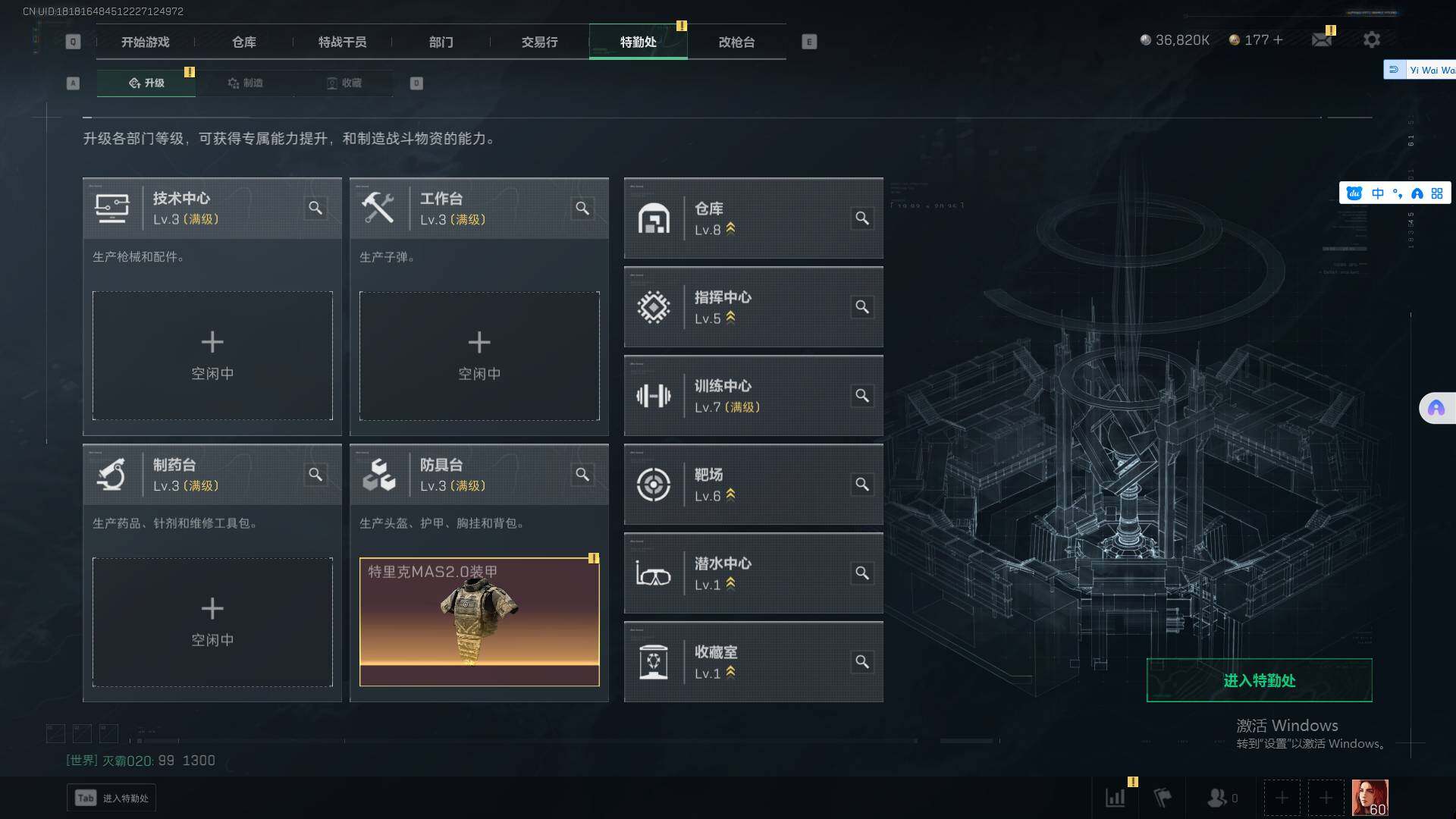Click magnifier icon on 技术中心 card
This screenshot has width=1456, height=819.
315,208
